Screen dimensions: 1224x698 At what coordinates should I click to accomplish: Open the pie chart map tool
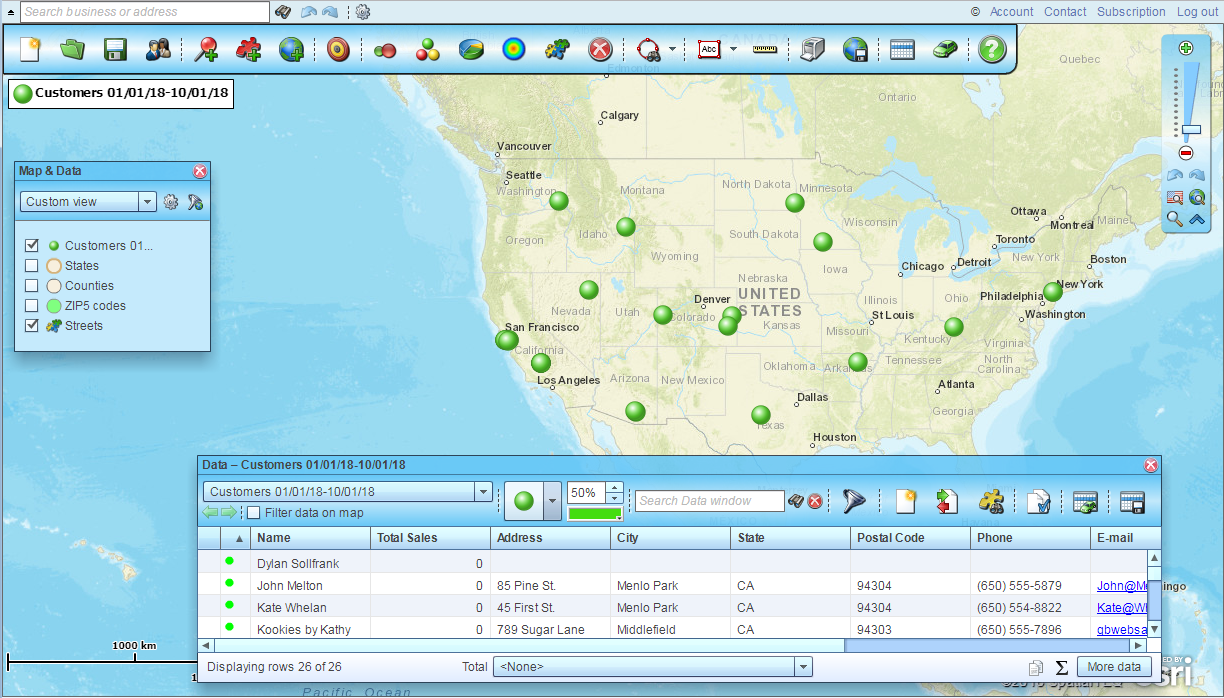(x=471, y=49)
